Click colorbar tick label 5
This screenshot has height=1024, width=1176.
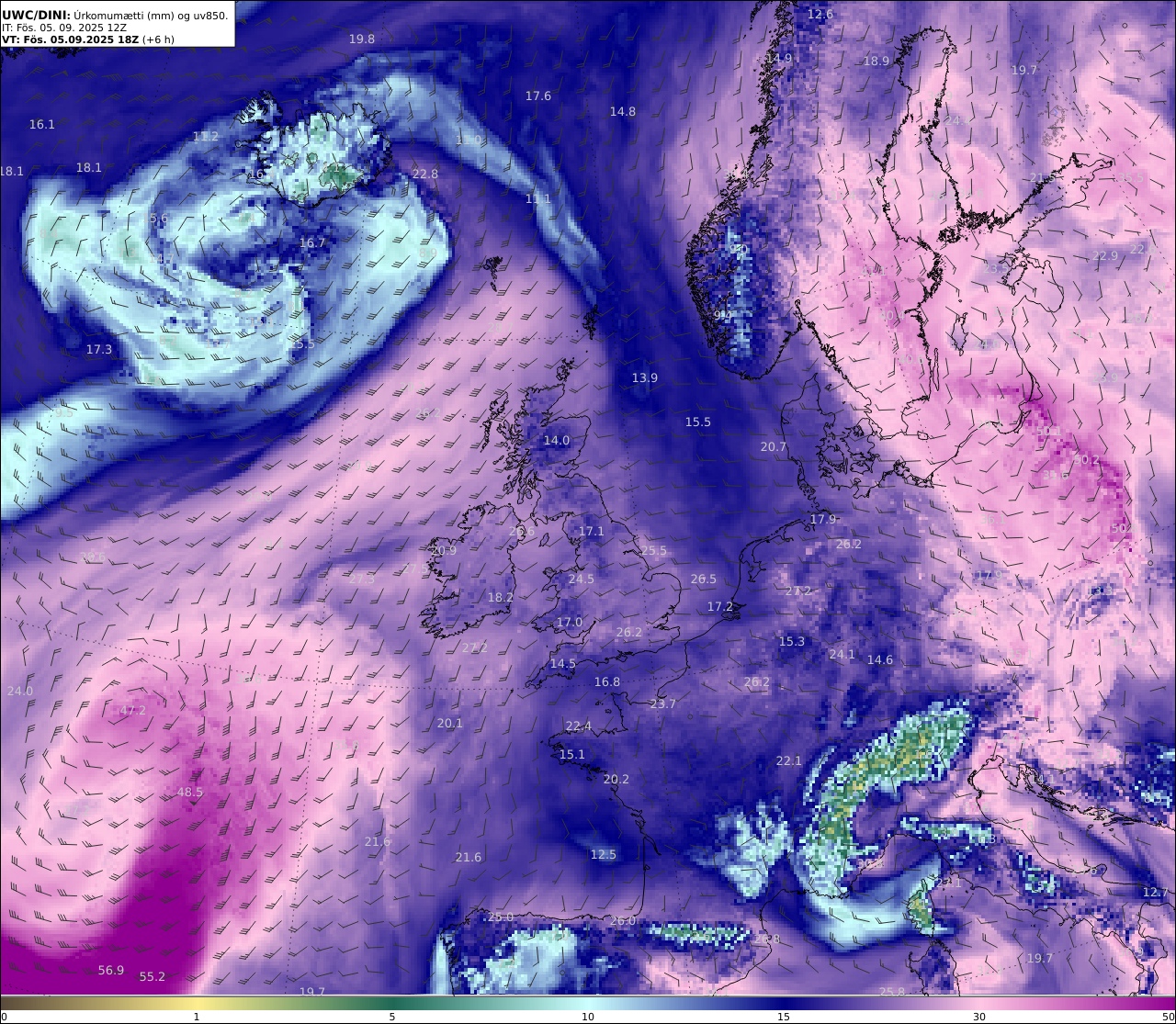tap(392, 1017)
